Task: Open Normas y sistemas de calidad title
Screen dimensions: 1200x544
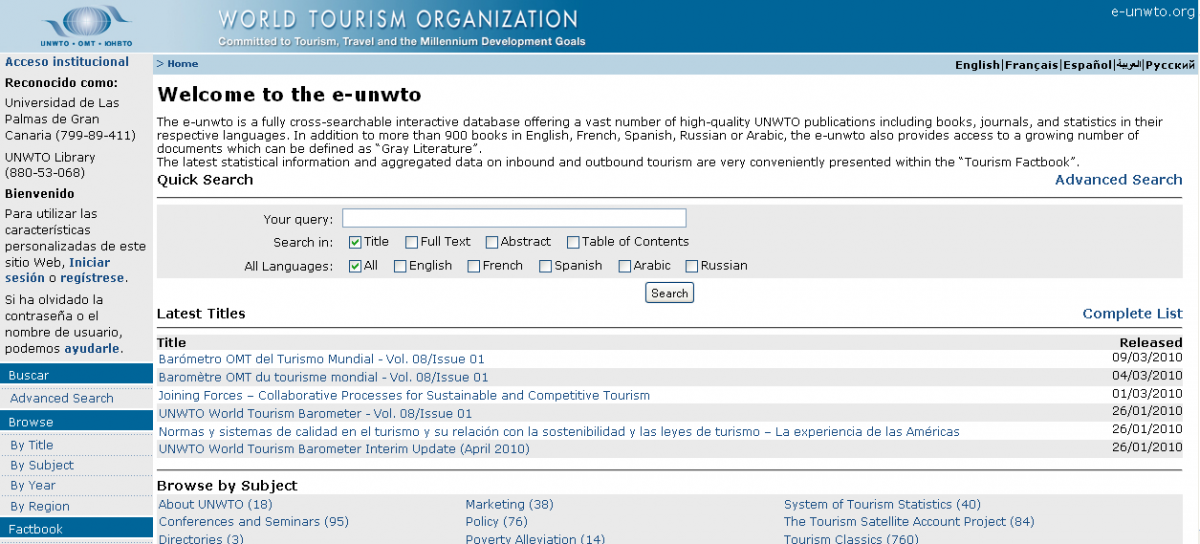Action: [559, 431]
